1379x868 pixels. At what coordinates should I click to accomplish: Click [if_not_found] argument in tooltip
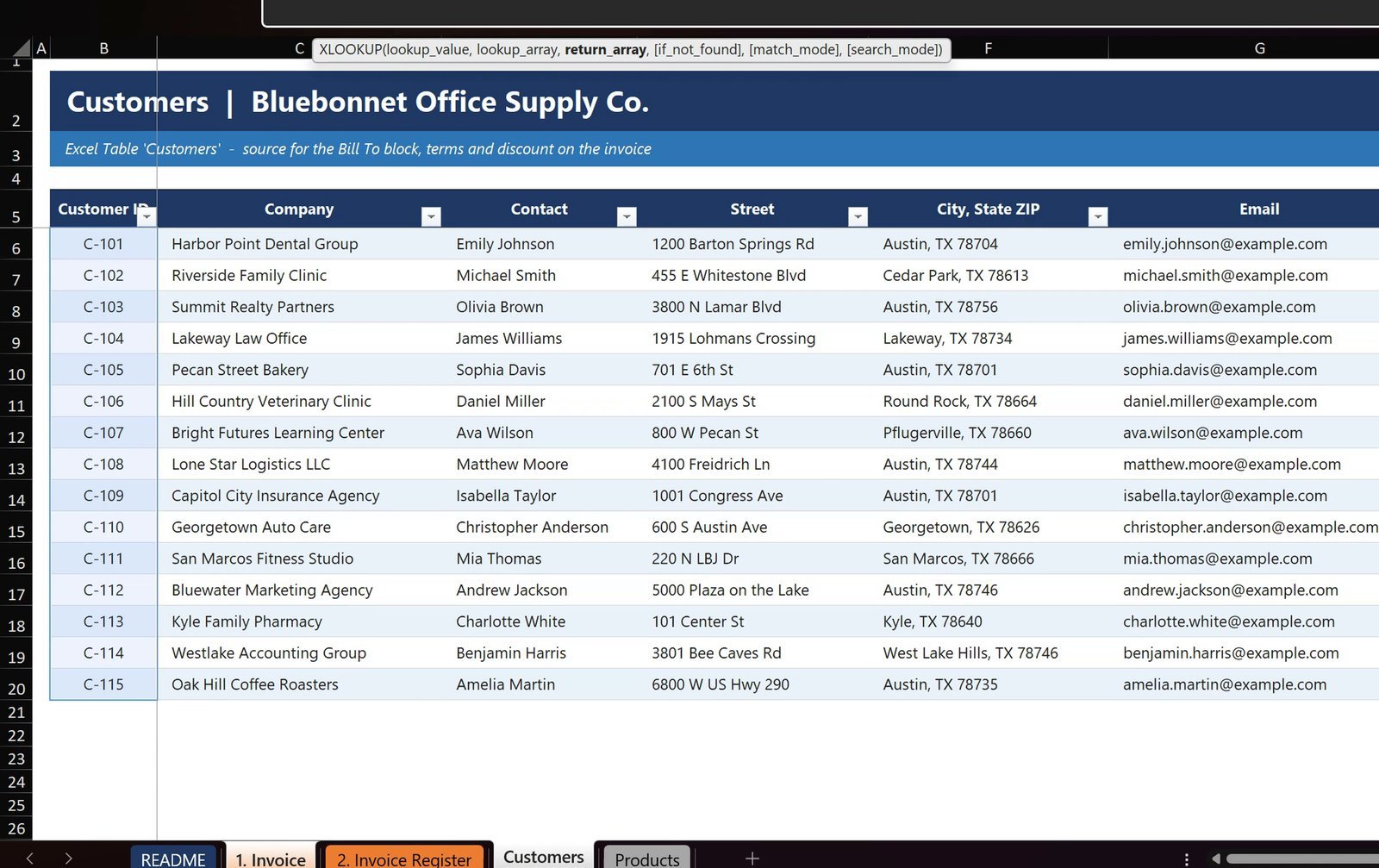coord(698,49)
